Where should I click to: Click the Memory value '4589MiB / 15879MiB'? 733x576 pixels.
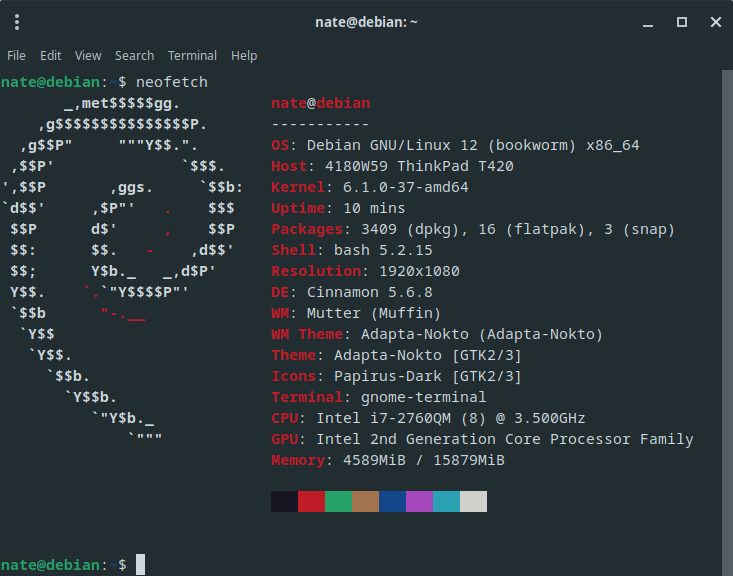[424, 461]
